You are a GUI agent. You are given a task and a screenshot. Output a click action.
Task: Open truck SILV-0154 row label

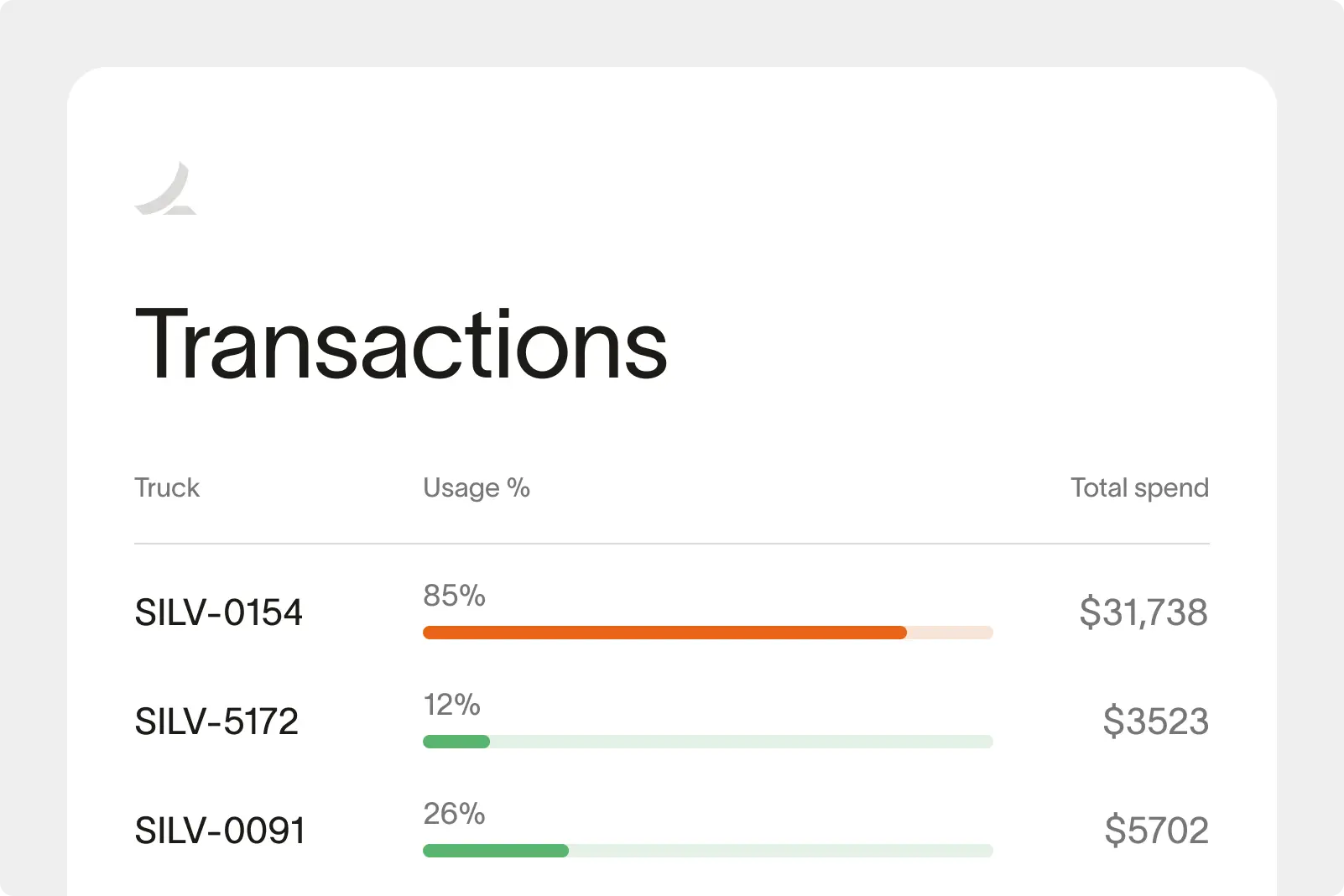click(x=218, y=612)
